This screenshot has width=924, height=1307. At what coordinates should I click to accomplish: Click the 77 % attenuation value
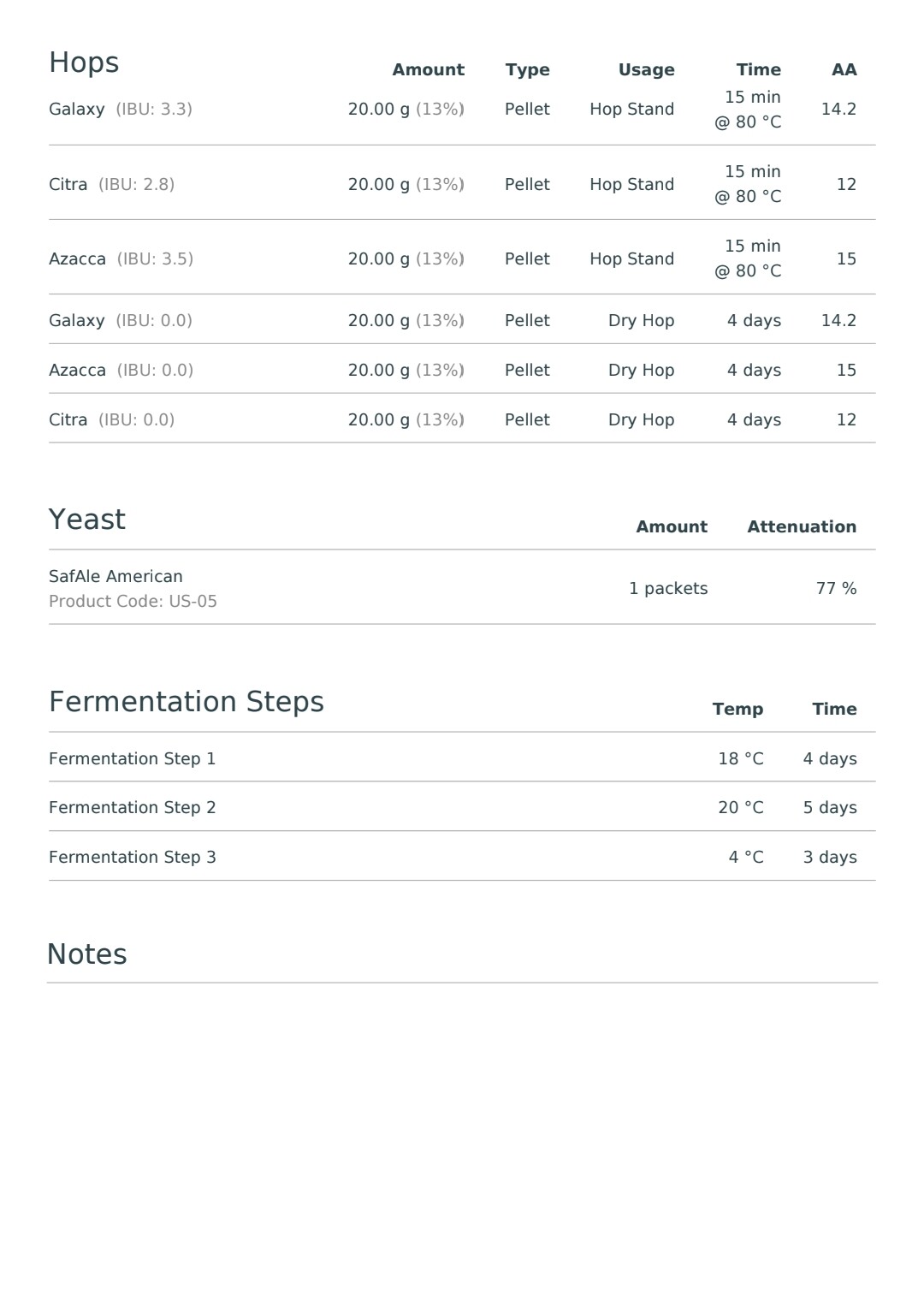click(x=836, y=588)
